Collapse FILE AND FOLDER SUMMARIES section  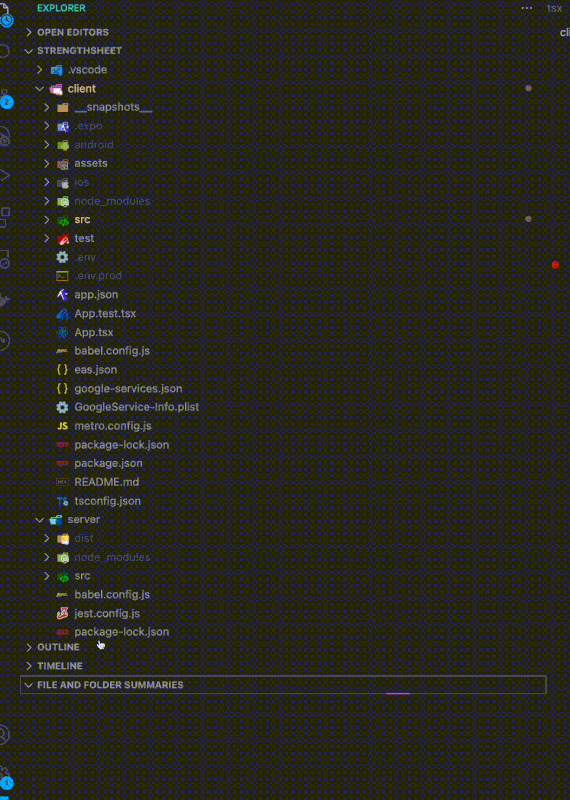click(29, 685)
